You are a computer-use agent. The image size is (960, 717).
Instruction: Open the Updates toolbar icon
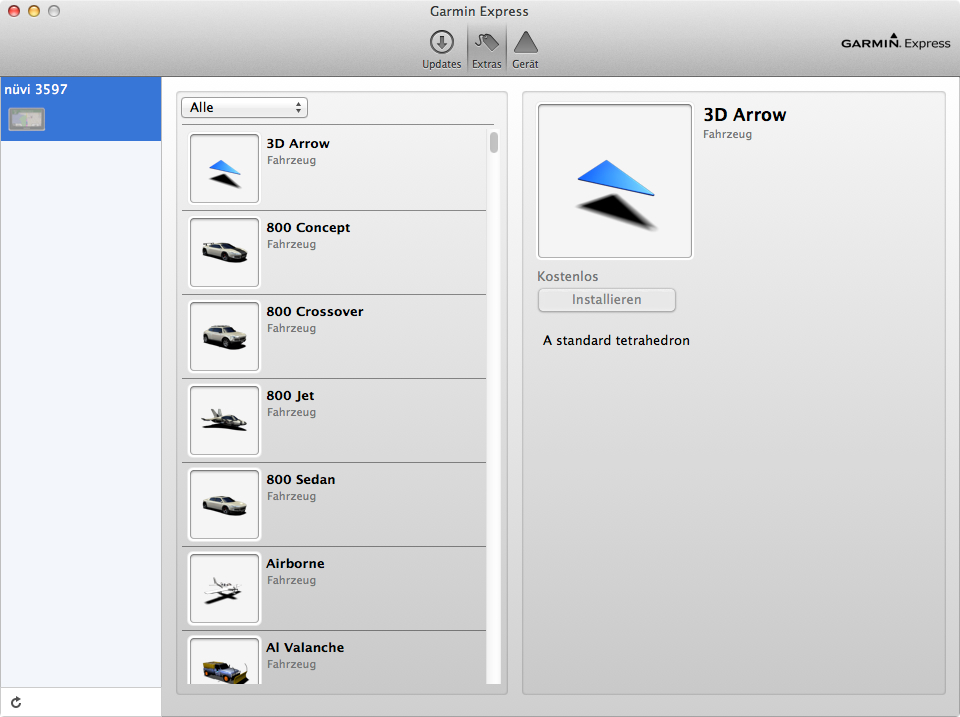[441, 43]
